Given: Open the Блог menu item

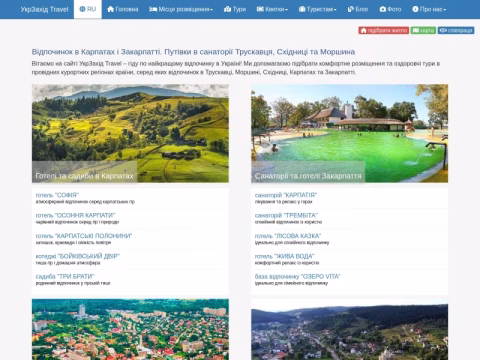Looking at the screenshot, I should [x=358, y=9].
